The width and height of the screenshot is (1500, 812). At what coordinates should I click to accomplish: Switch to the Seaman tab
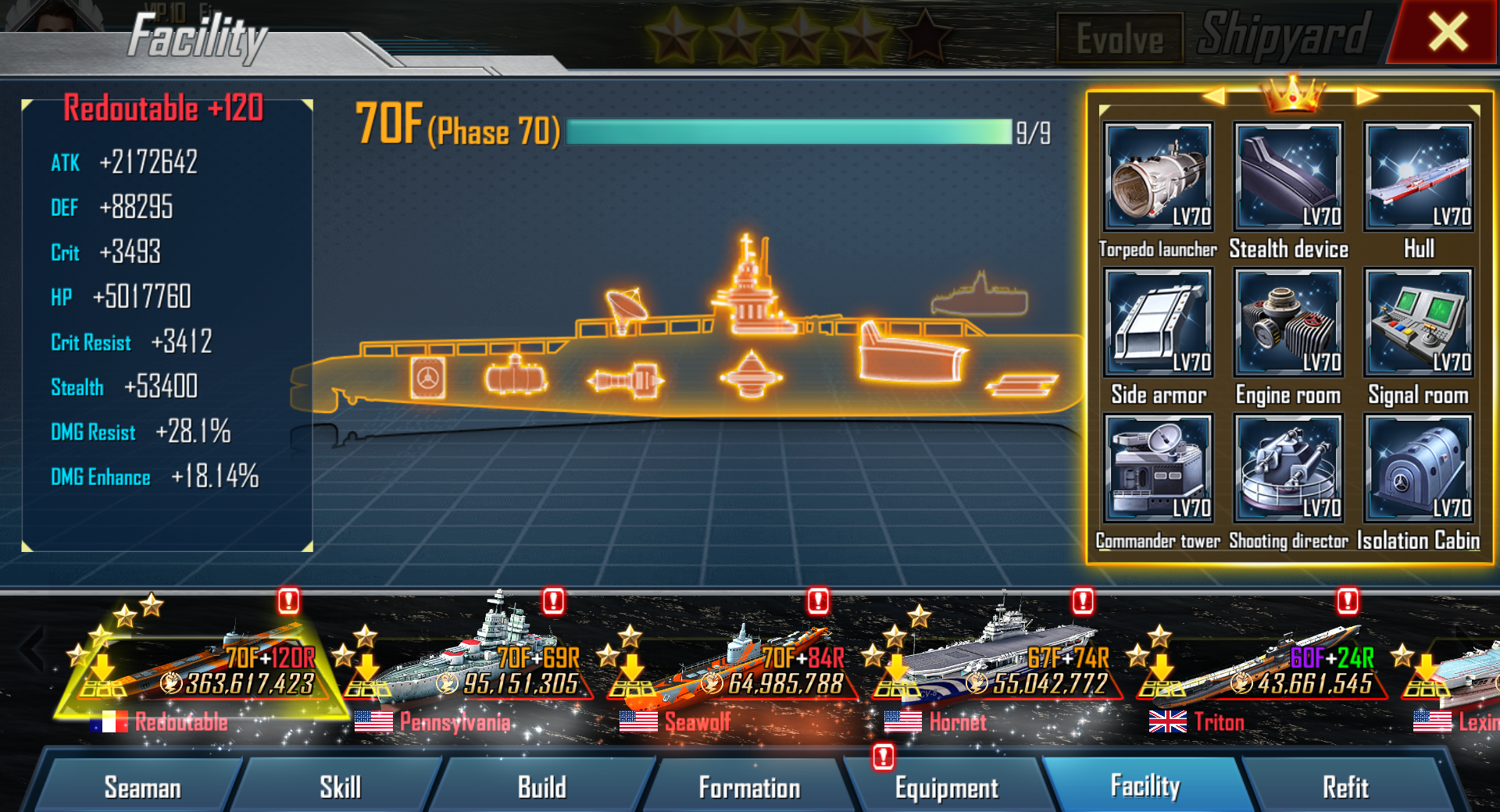pyautogui.click(x=142, y=785)
